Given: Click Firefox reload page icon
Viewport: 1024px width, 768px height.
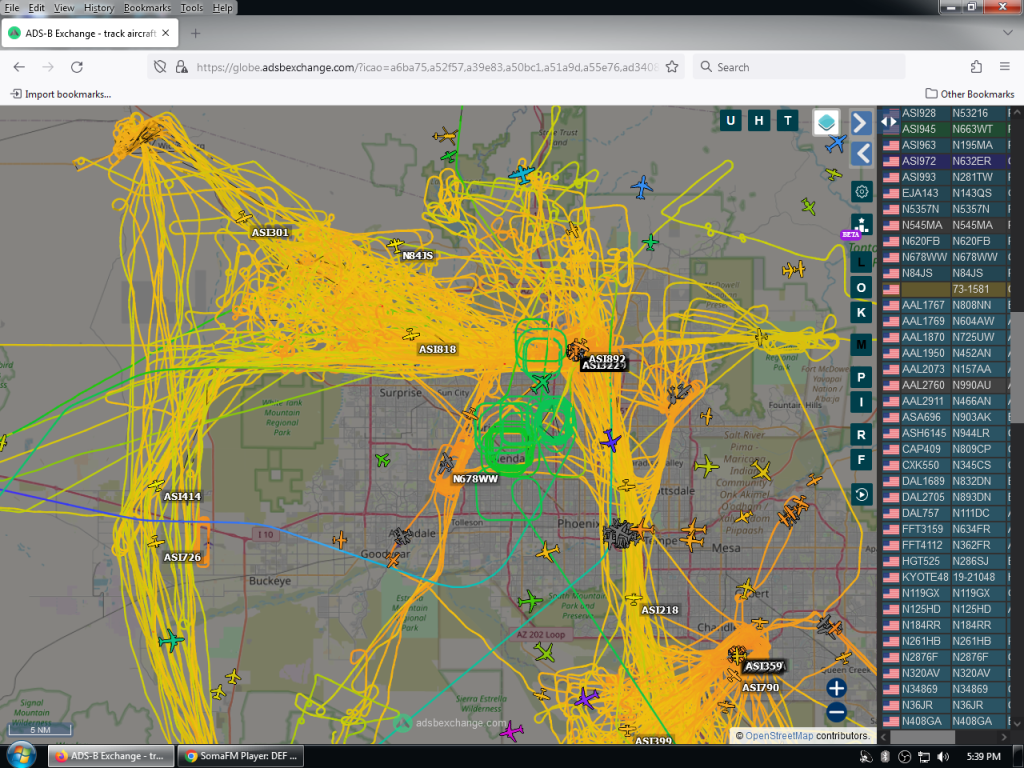Looking at the screenshot, I should (x=76, y=67).
